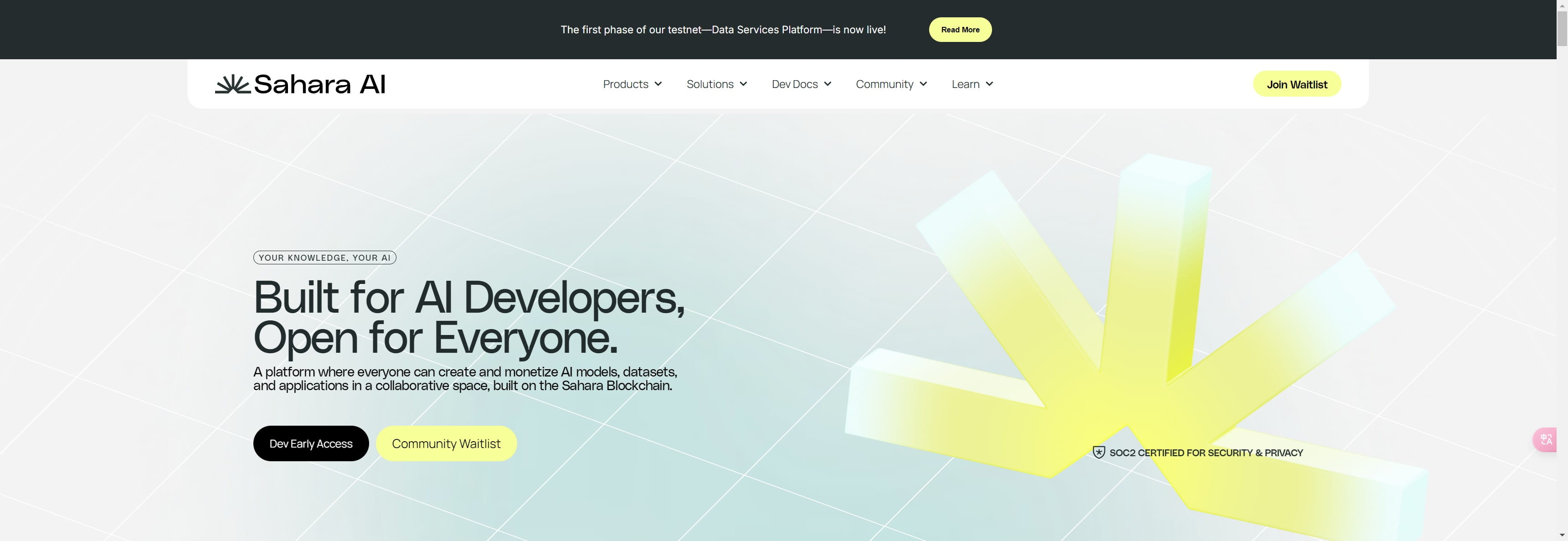The height and width of the screenshot is (541, 1568).
Task: Expand the chevron beside Solutions
Action: 743,84
